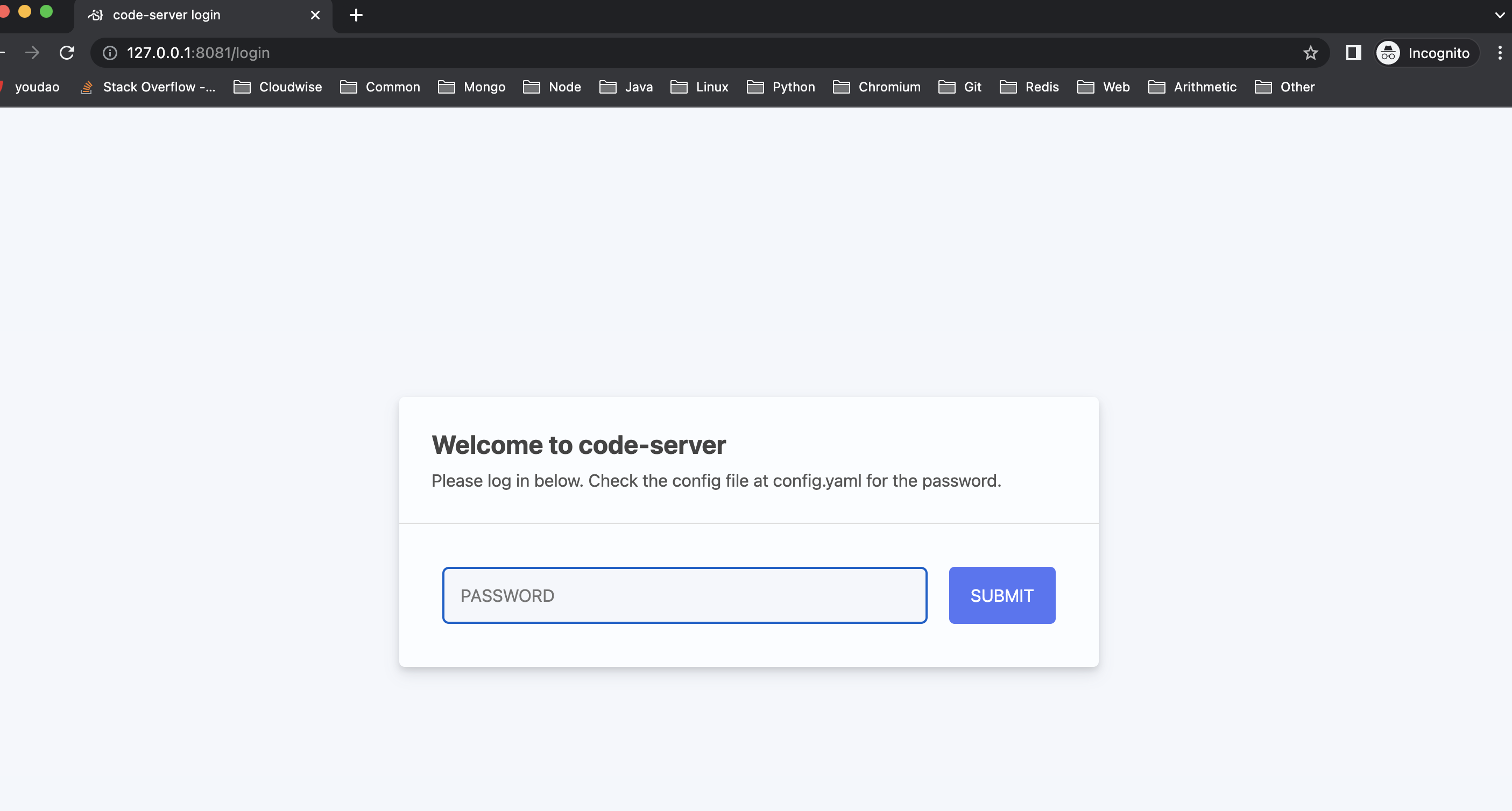1512x811 pixels.
Task: Click the PASSWORD input field
Action: point(685,595)
